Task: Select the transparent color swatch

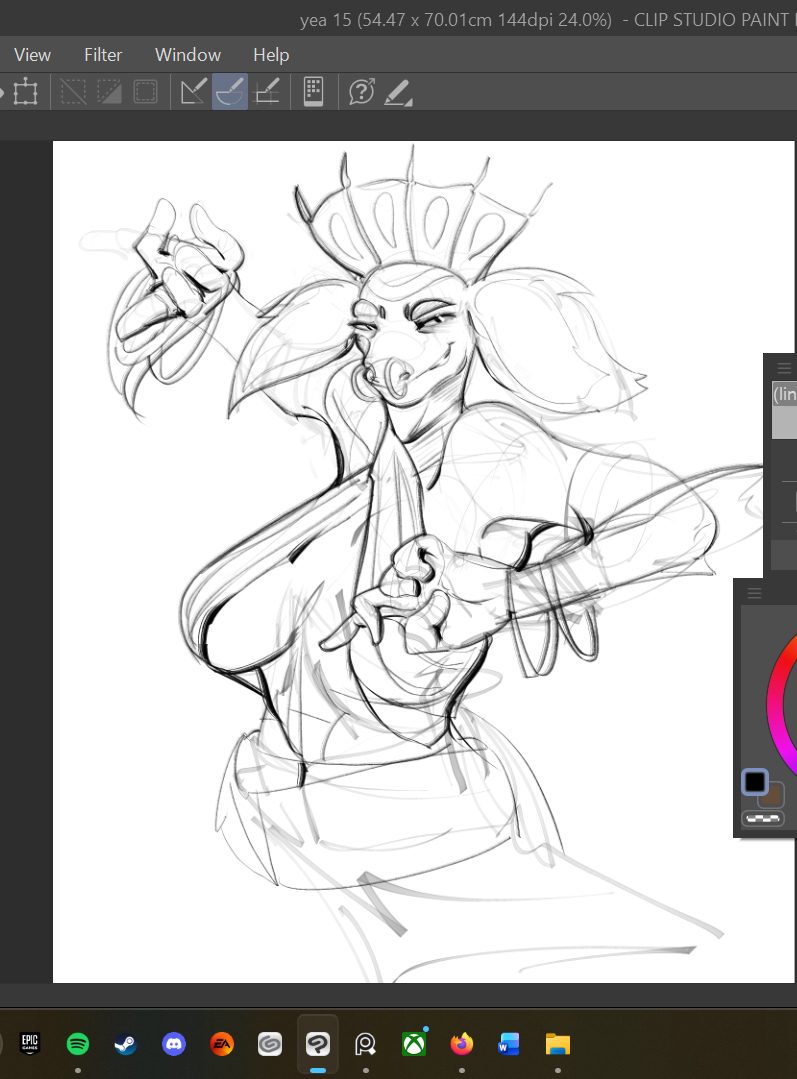Action: tap(763, 819)
